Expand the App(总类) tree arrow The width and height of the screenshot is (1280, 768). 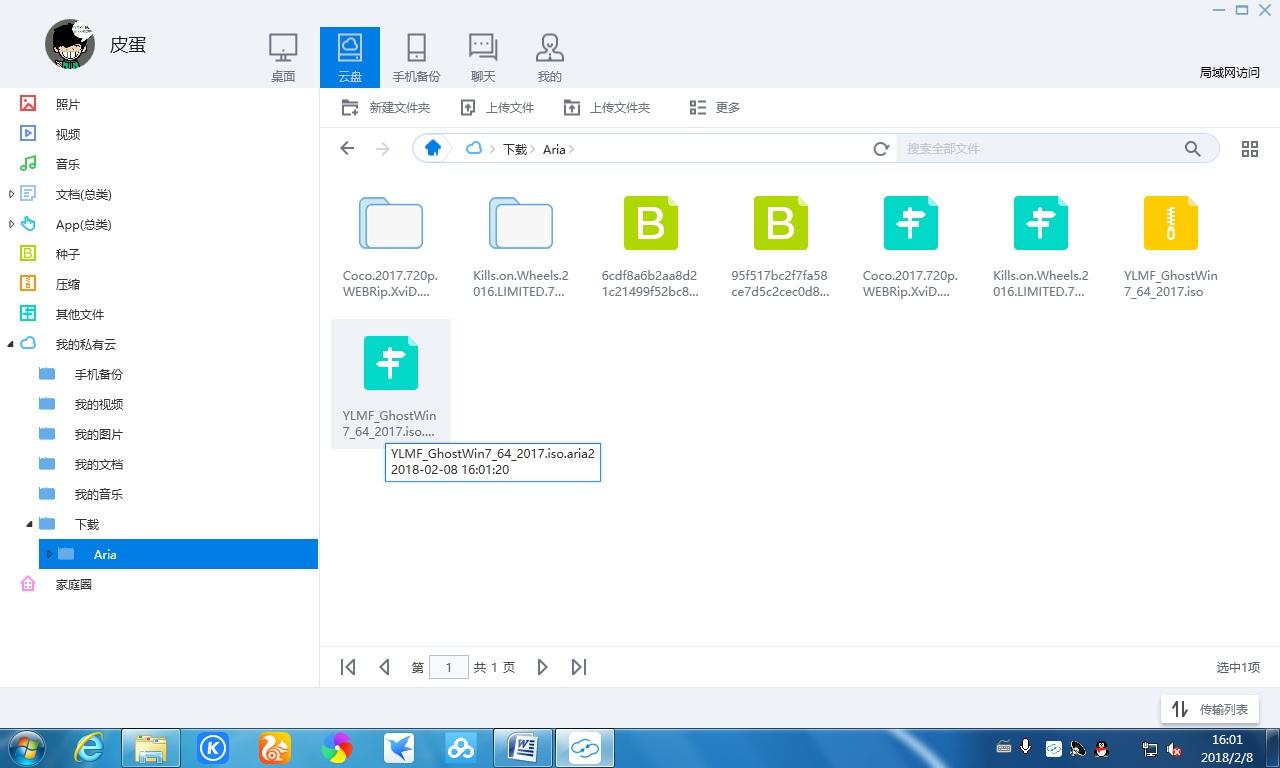(x=11, y=224)
